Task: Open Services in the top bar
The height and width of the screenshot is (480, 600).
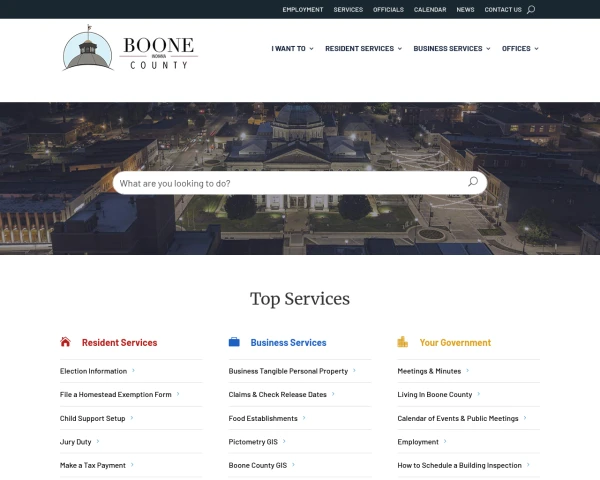Action: (x=348, y=10)
